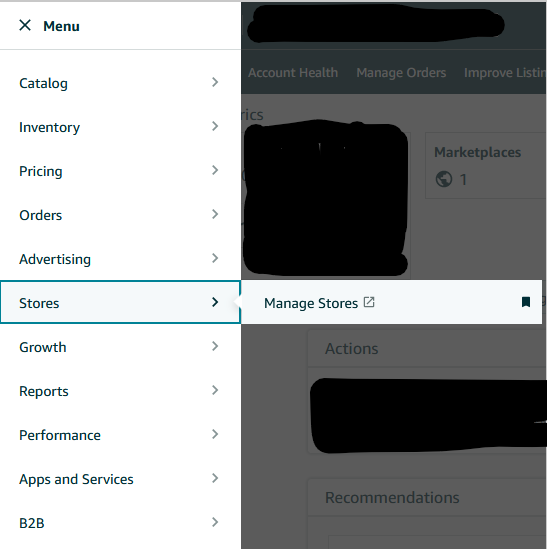Open the Reports submenu arrow
This screenshot has height=549, width=547.
pos(215,390)
